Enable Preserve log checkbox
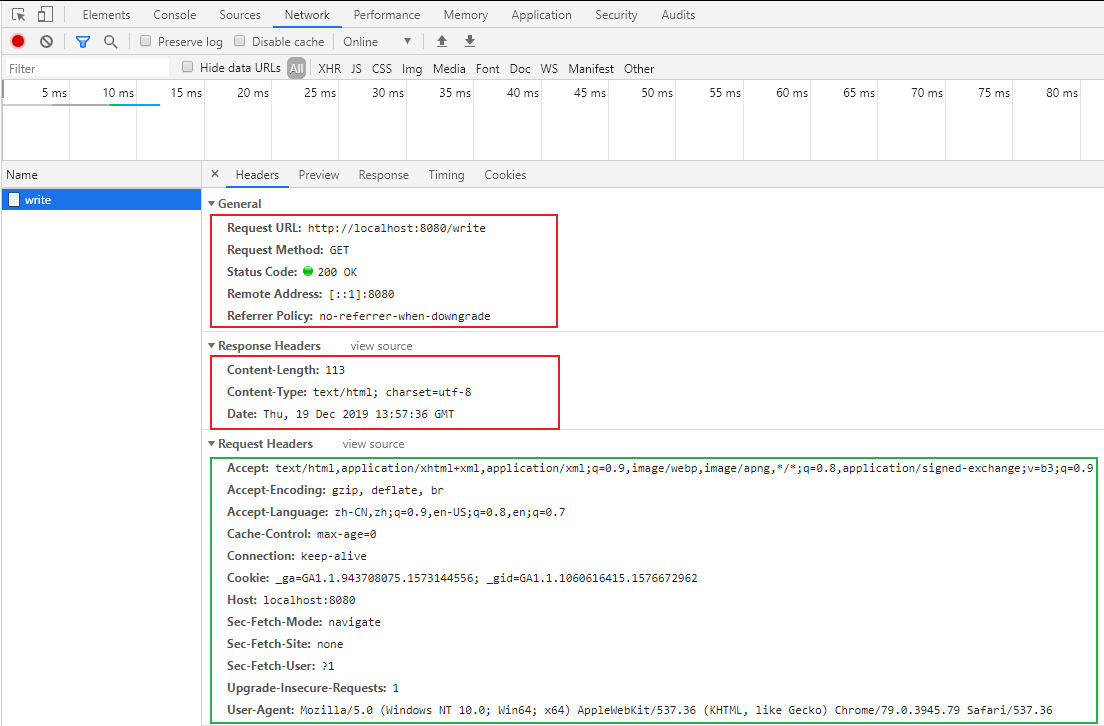The width and height of the screenshot is (1104, 726). (146, 41)
